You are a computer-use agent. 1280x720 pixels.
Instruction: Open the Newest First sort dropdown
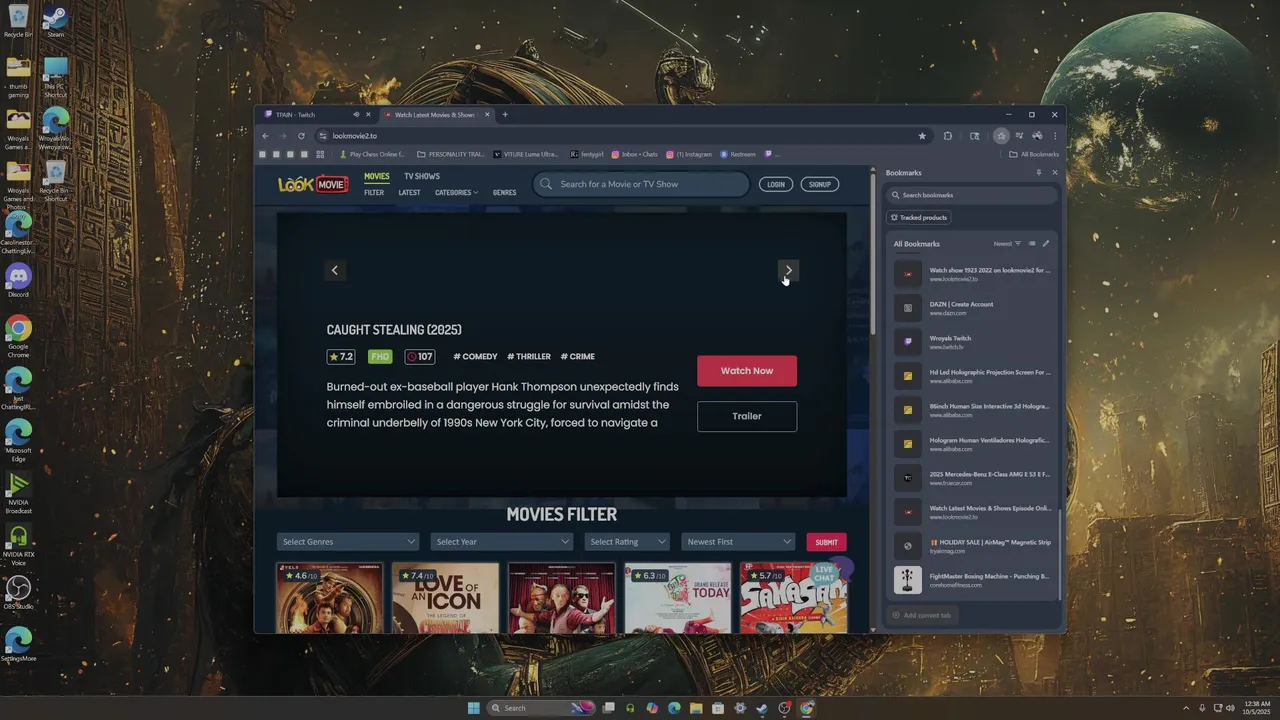pyautogui.click(x=739, y=542)
